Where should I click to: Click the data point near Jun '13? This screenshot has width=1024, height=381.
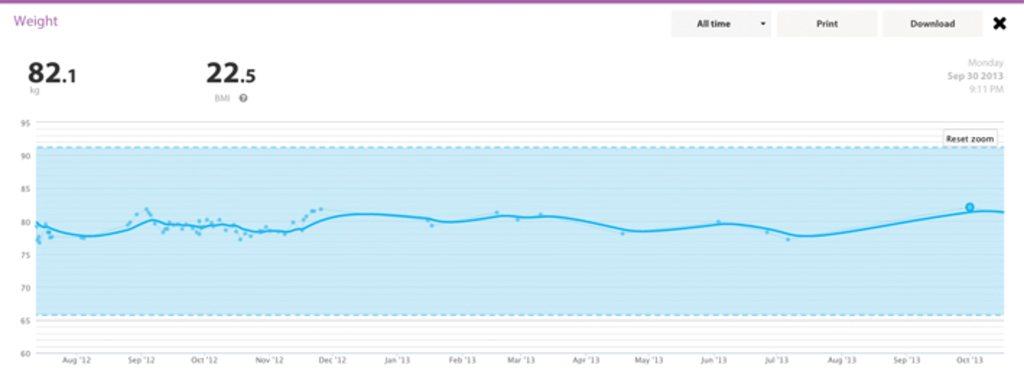tap(718, 222)
